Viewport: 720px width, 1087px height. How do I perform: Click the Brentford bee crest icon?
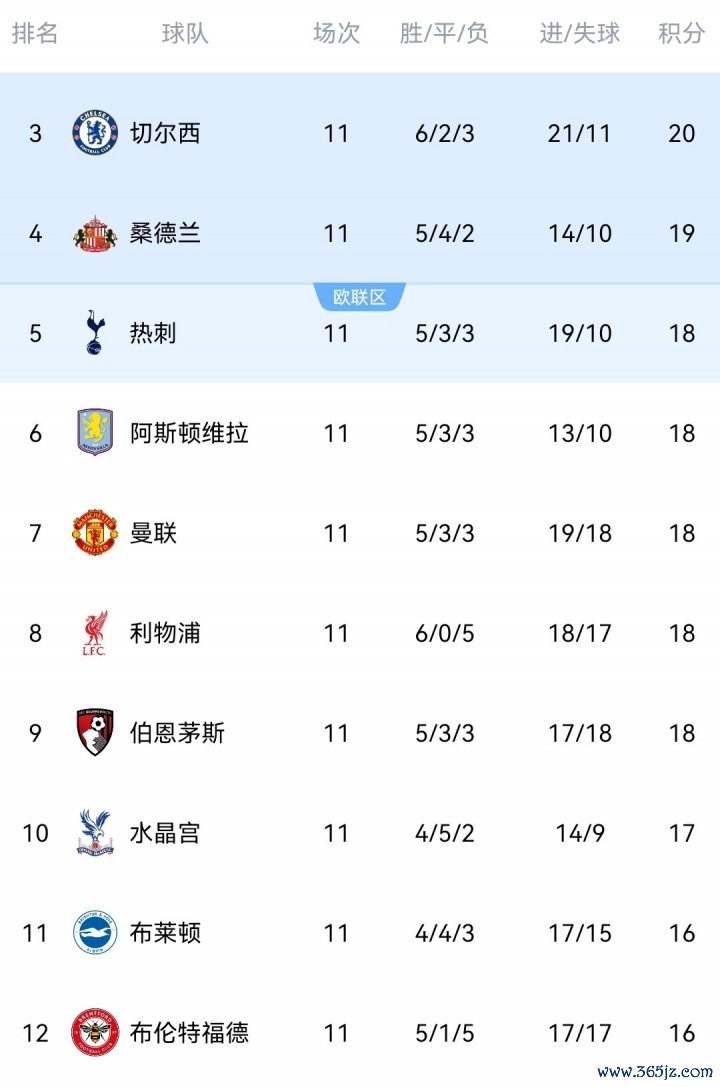(95, 1033)
